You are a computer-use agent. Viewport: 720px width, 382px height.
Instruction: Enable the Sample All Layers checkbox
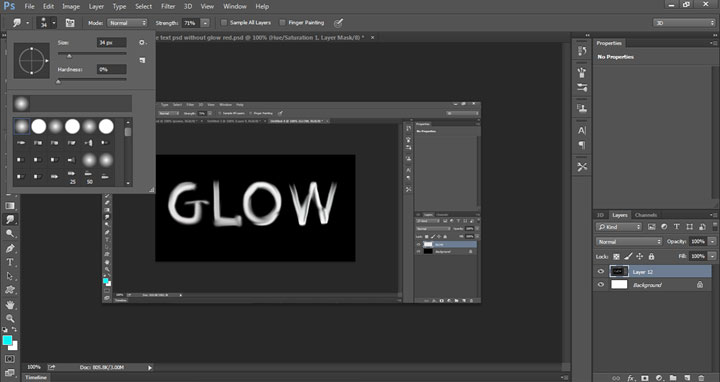(224, 22)
